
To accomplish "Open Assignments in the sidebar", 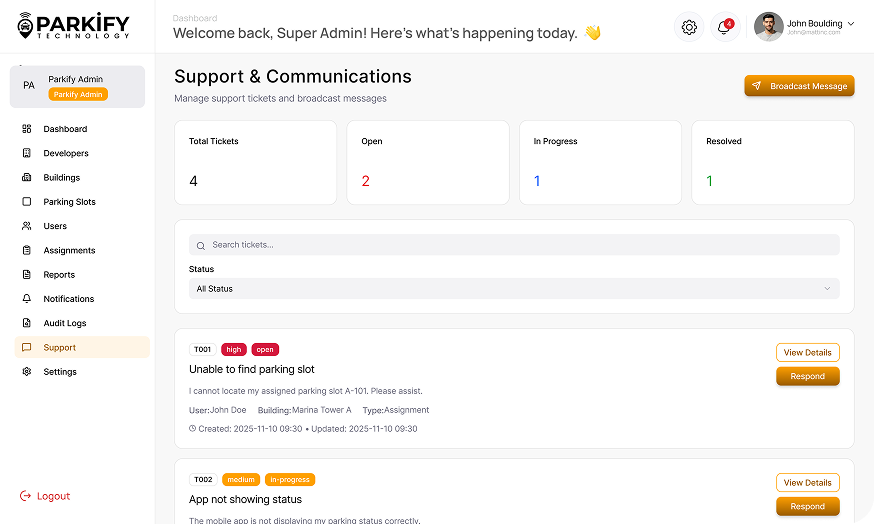I will [x=69, y=250].
